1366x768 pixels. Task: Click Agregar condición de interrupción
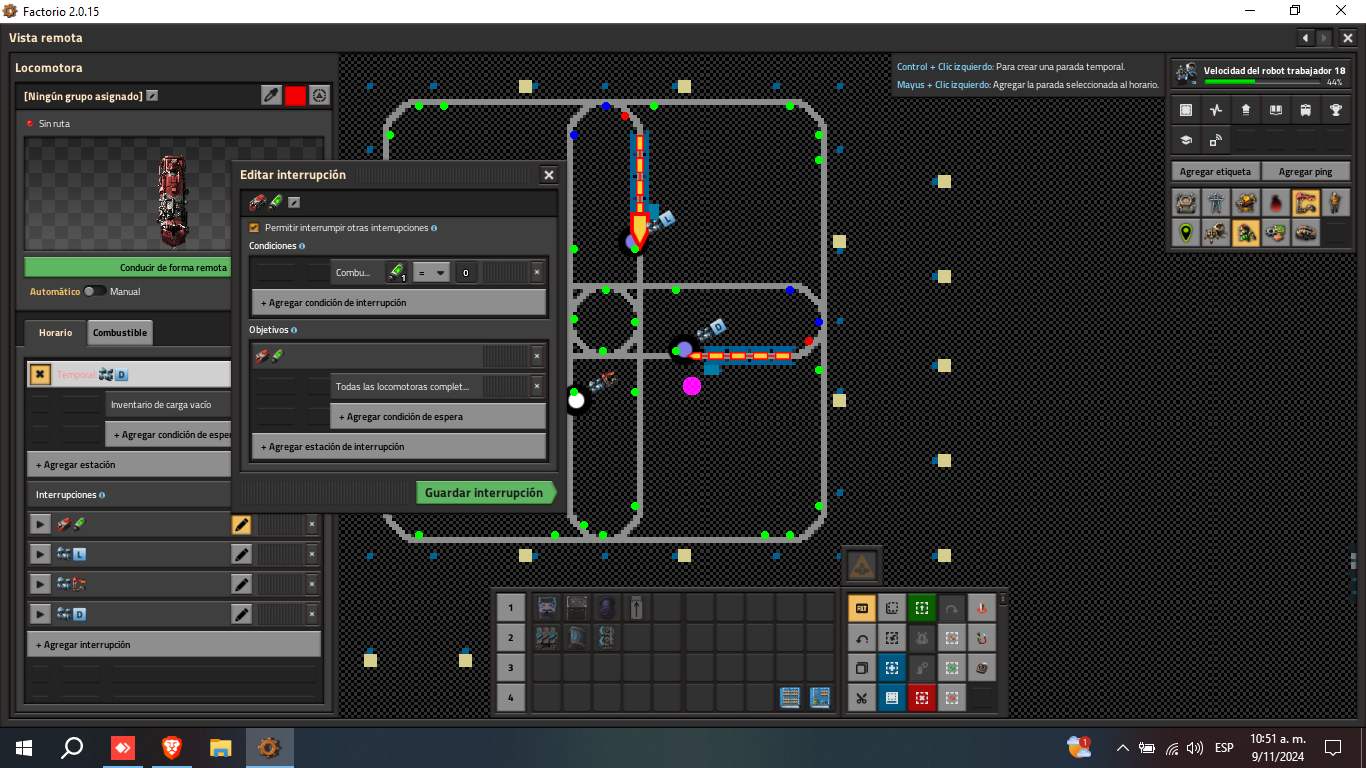[398, 302]
